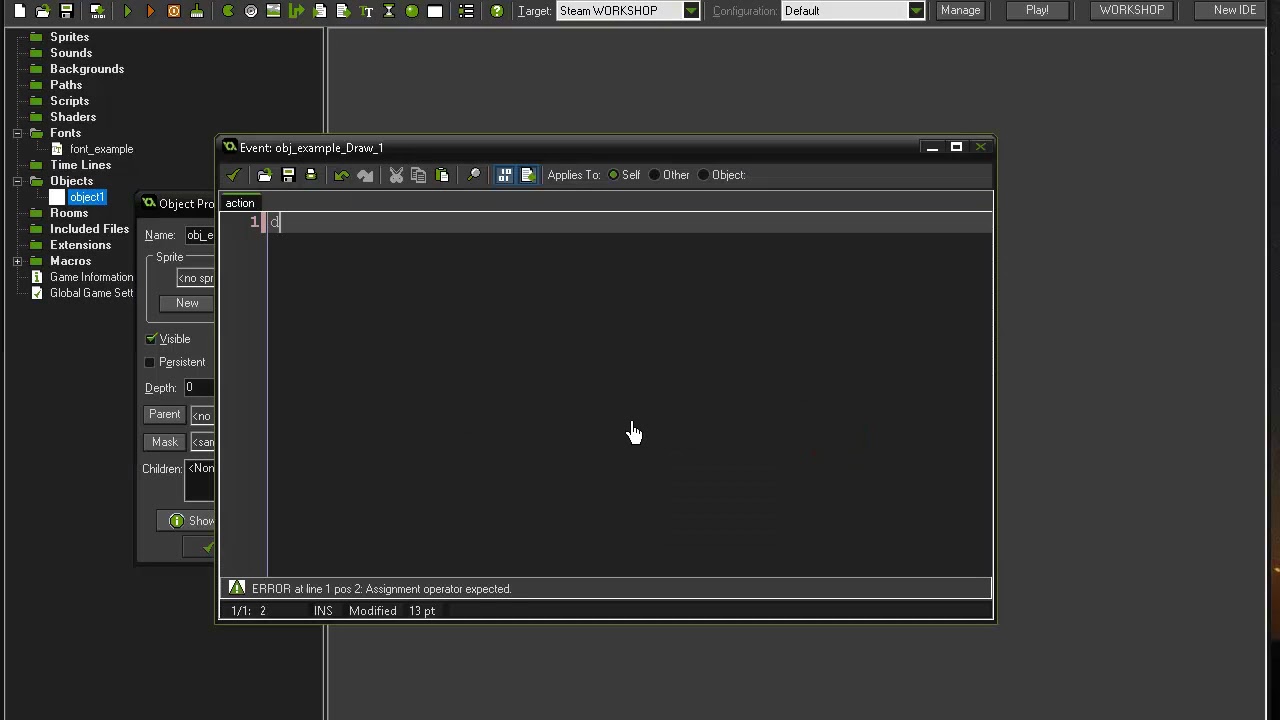Select the Self radio button
This screenshot has height=720, width=1280.
click(613, 175)
